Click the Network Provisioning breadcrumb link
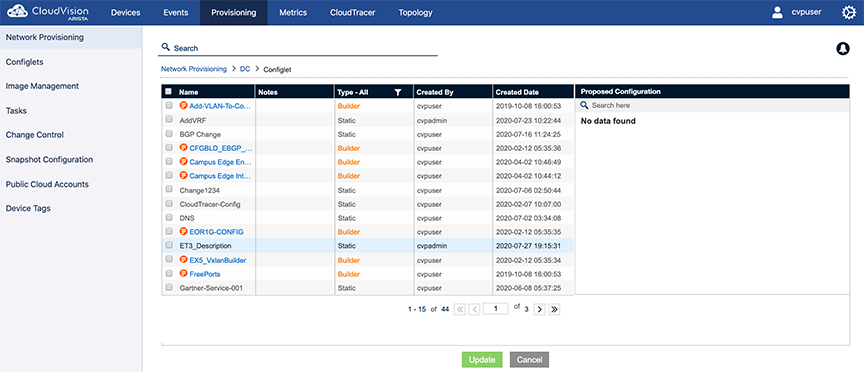Screen dimensions: 864x372 coord(193,69)
